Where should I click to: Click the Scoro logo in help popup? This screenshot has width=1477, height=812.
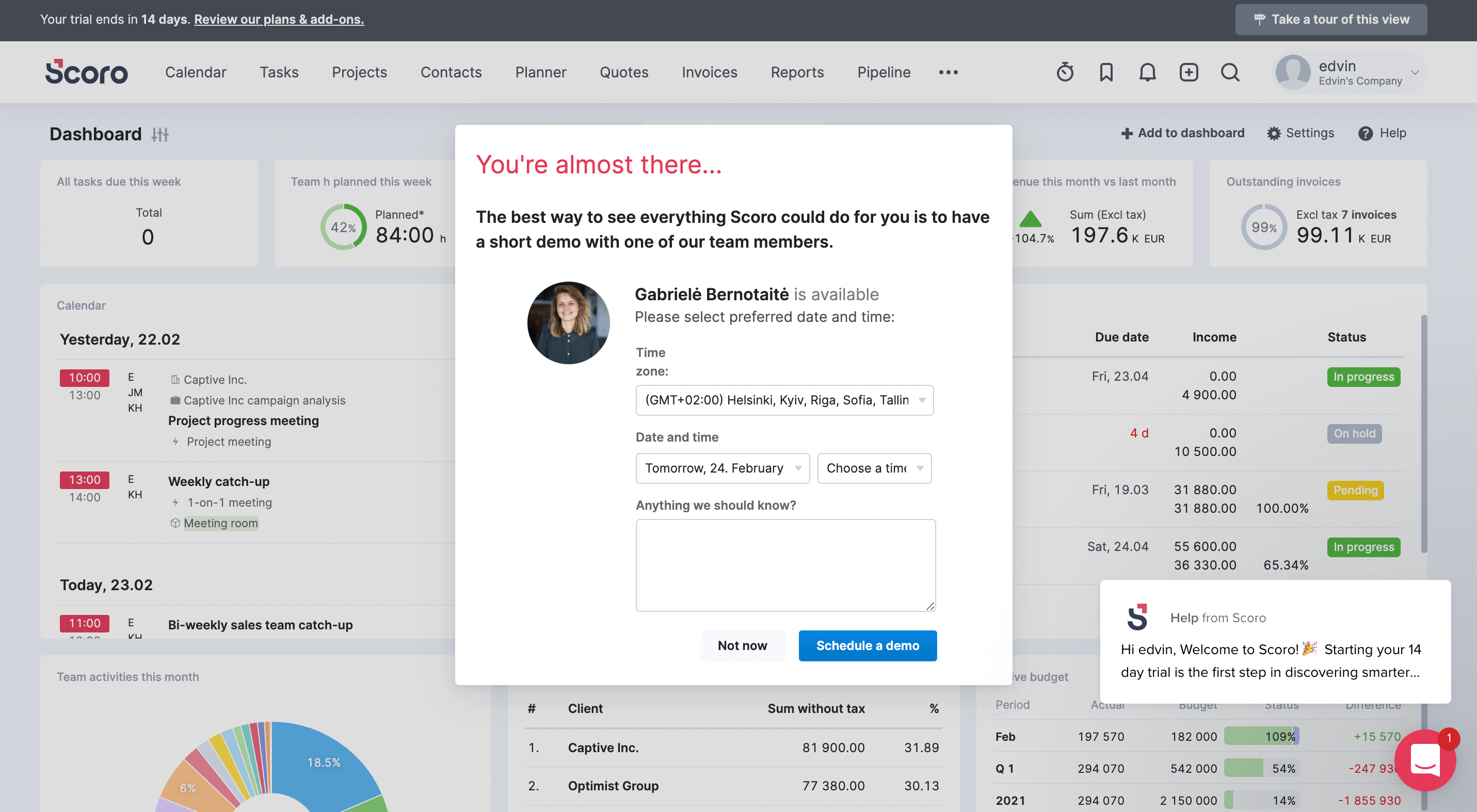pyautogui.click(x=1137, y=617)
